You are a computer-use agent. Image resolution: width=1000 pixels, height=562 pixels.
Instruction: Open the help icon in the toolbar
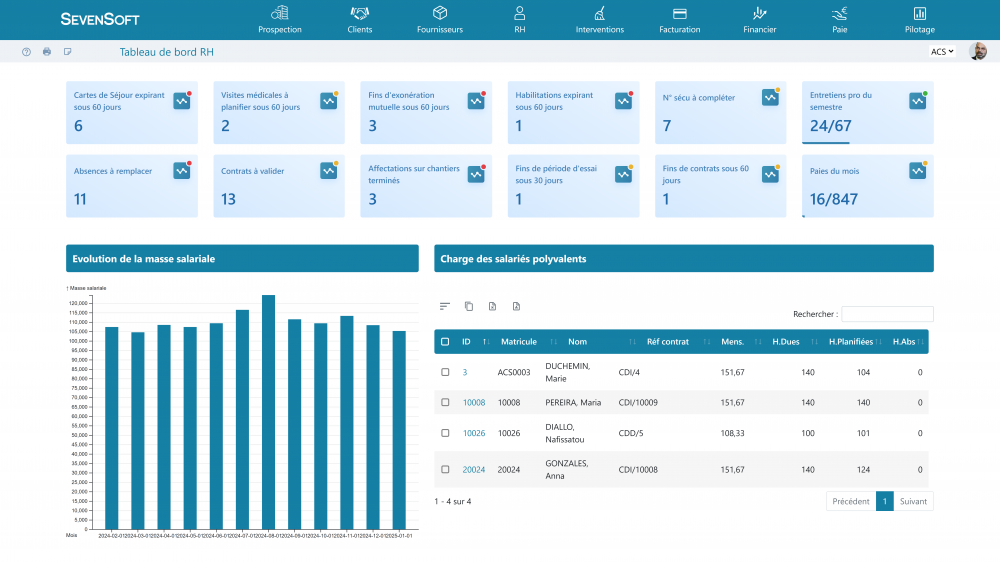(26, 52)
